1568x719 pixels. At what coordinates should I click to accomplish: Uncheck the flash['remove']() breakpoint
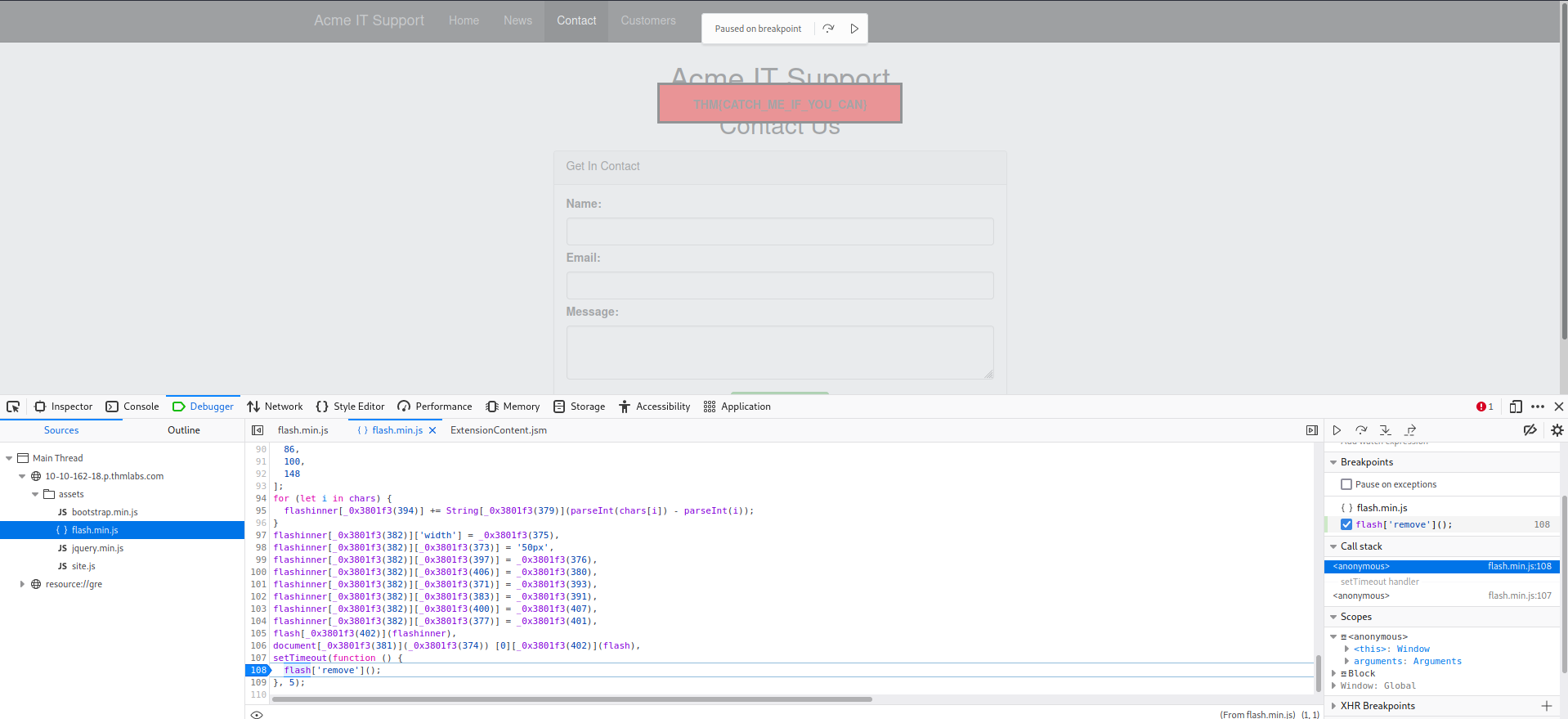click(x=1346, y=524)
